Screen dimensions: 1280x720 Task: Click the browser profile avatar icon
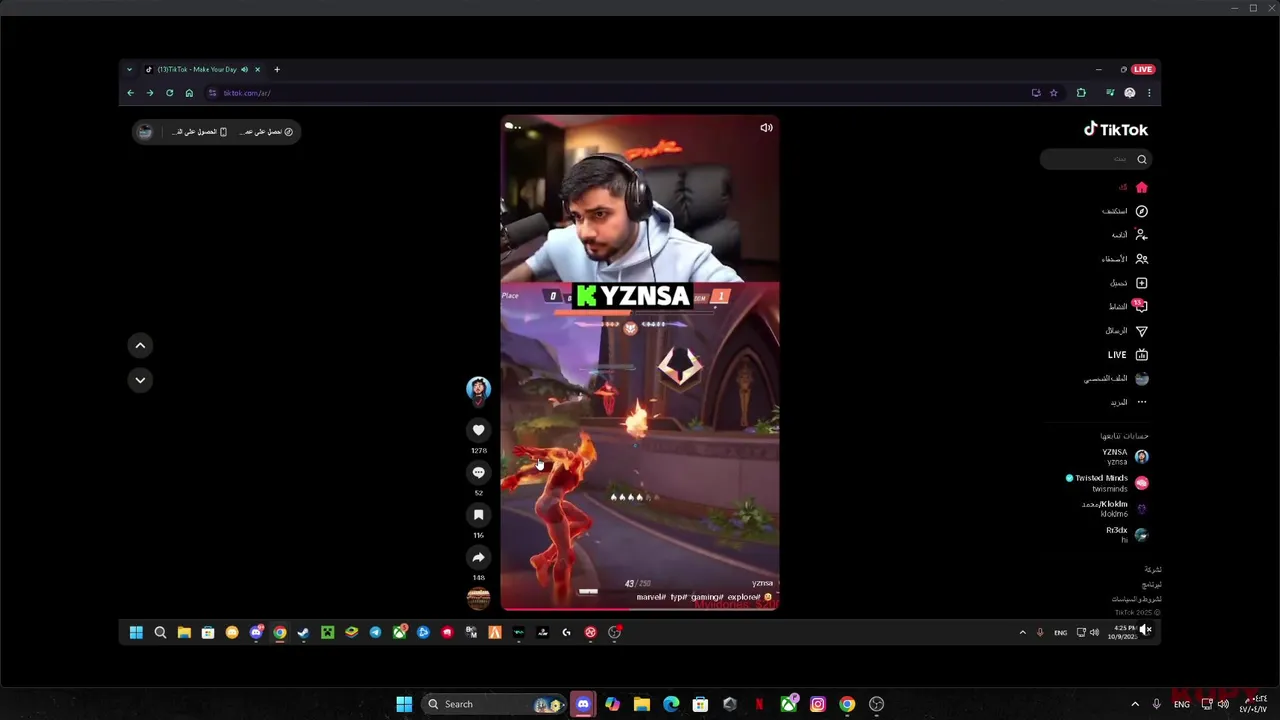1130,93
